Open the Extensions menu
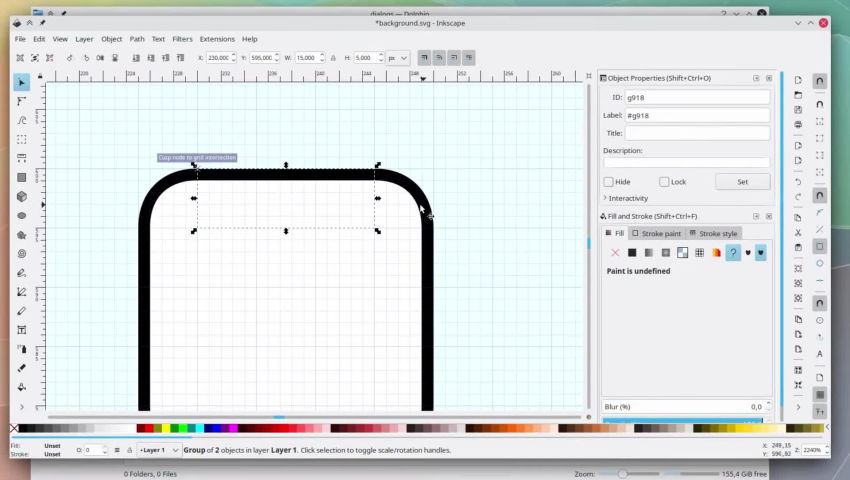 [217, 39]
